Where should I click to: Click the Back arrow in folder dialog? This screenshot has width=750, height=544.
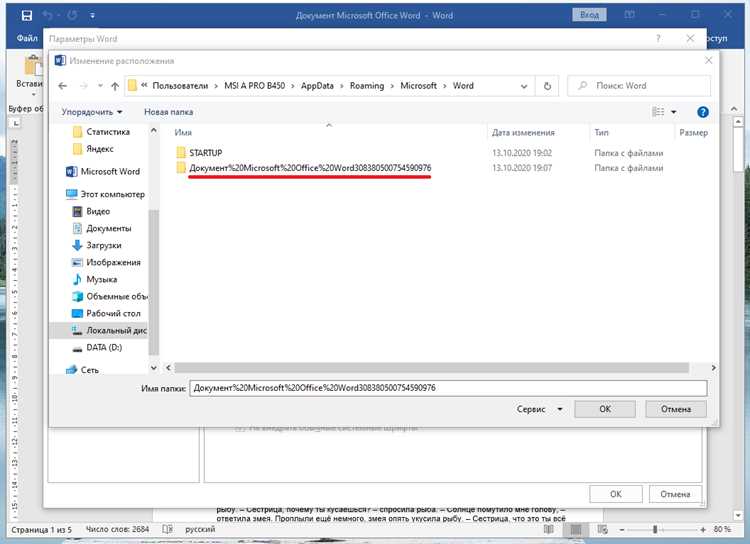62,86
